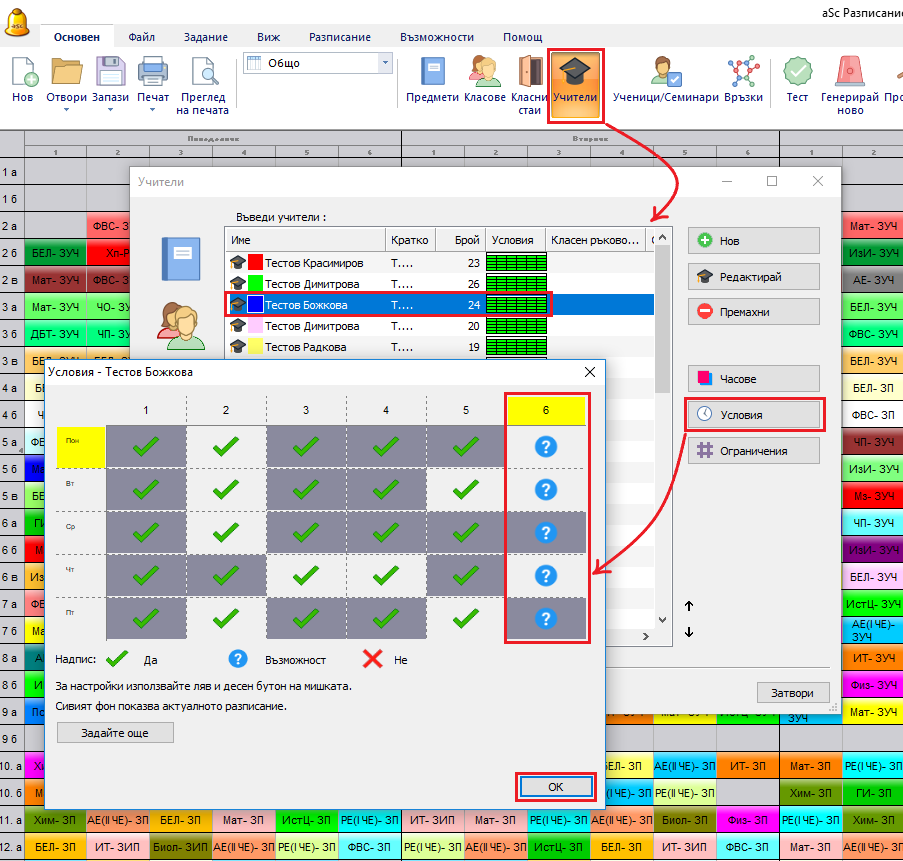Screen dimensions: 903x861
Task: Click blue color swatch of Тестов Божкова
Action: pos(255,305)
